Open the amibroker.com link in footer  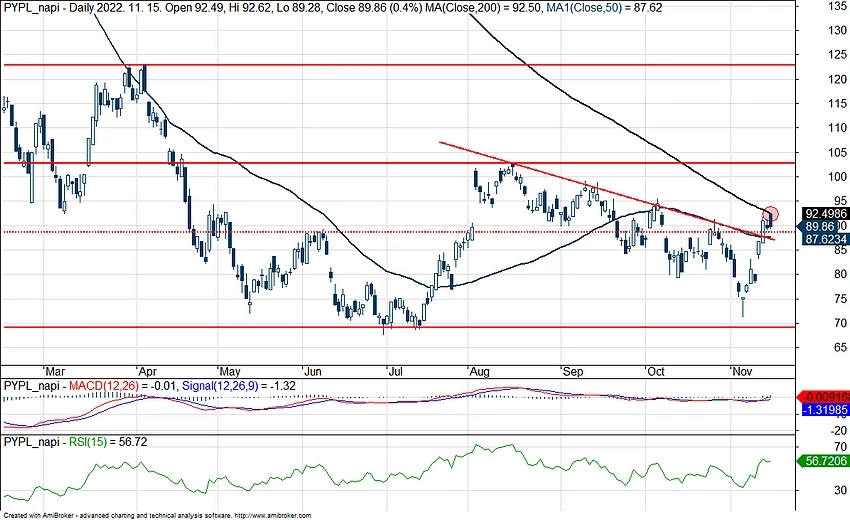coord(273,516)
